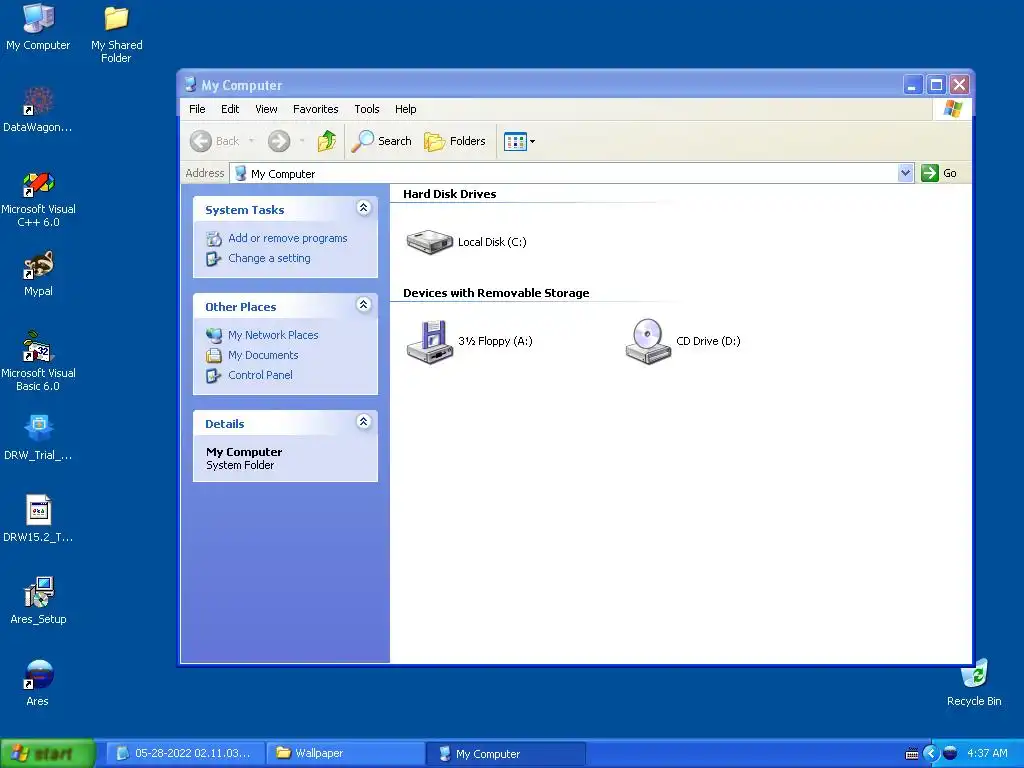
Task: Click the Control Panel sidebar icon
Action: [214, 376]
